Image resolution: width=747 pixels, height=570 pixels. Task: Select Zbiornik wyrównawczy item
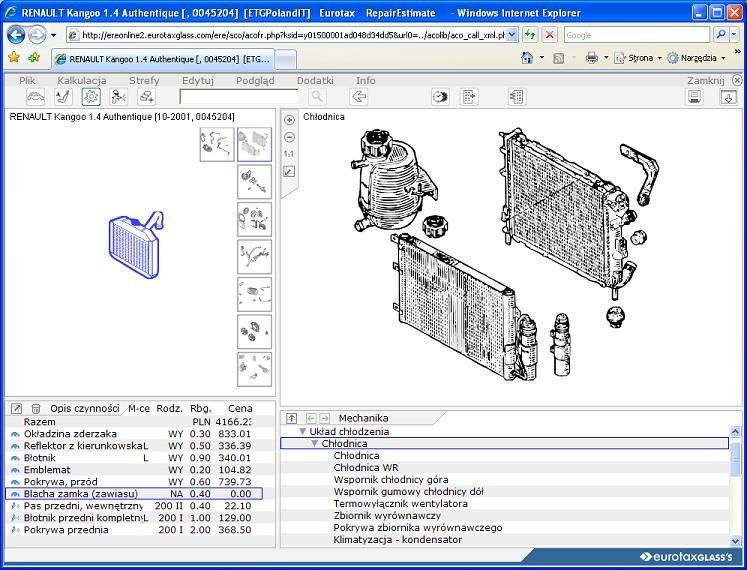(x=387, y=516)
